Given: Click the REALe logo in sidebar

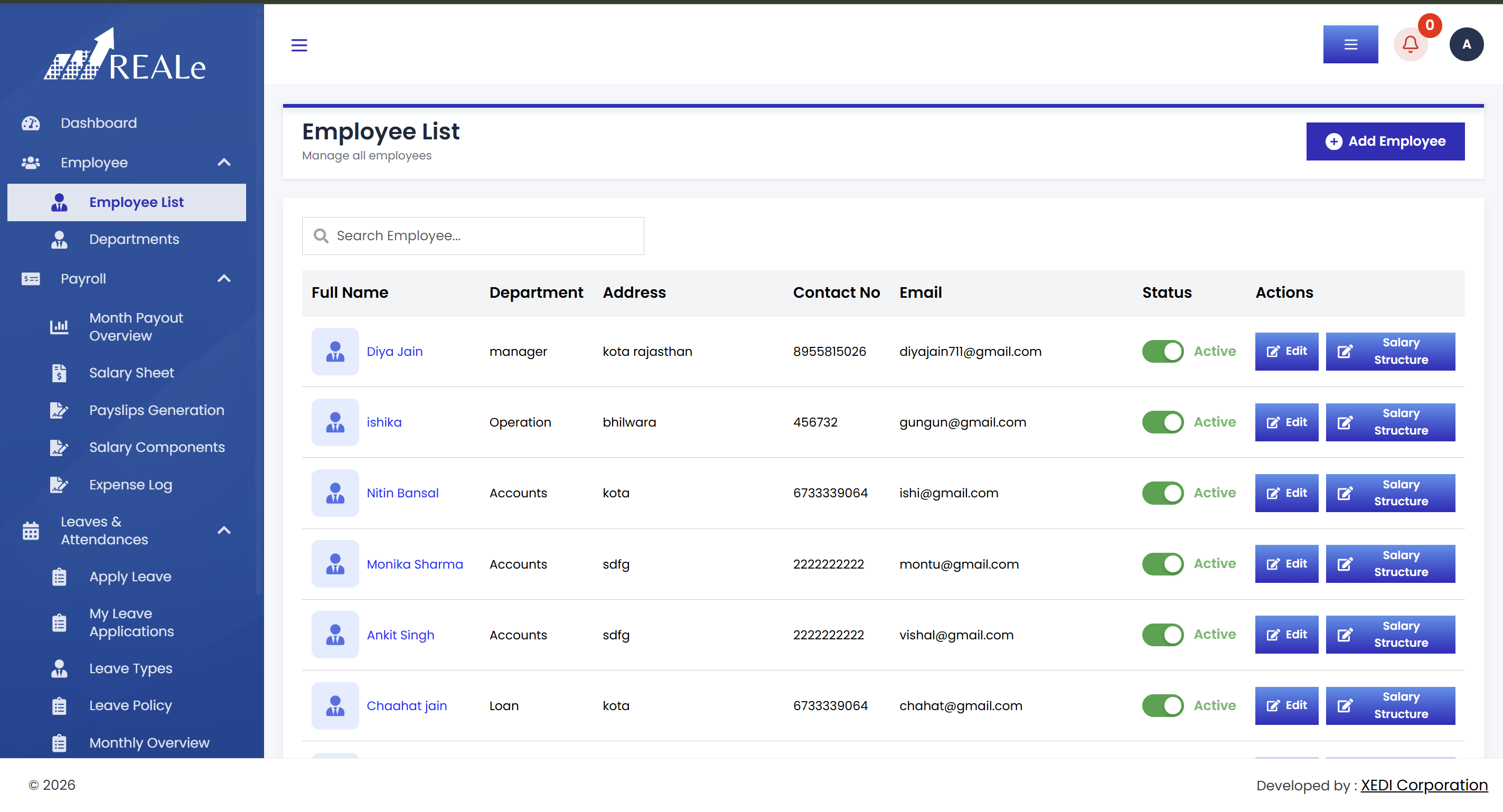Looking at the screenshot, I should pyautogui.click(x=125, y=54).
